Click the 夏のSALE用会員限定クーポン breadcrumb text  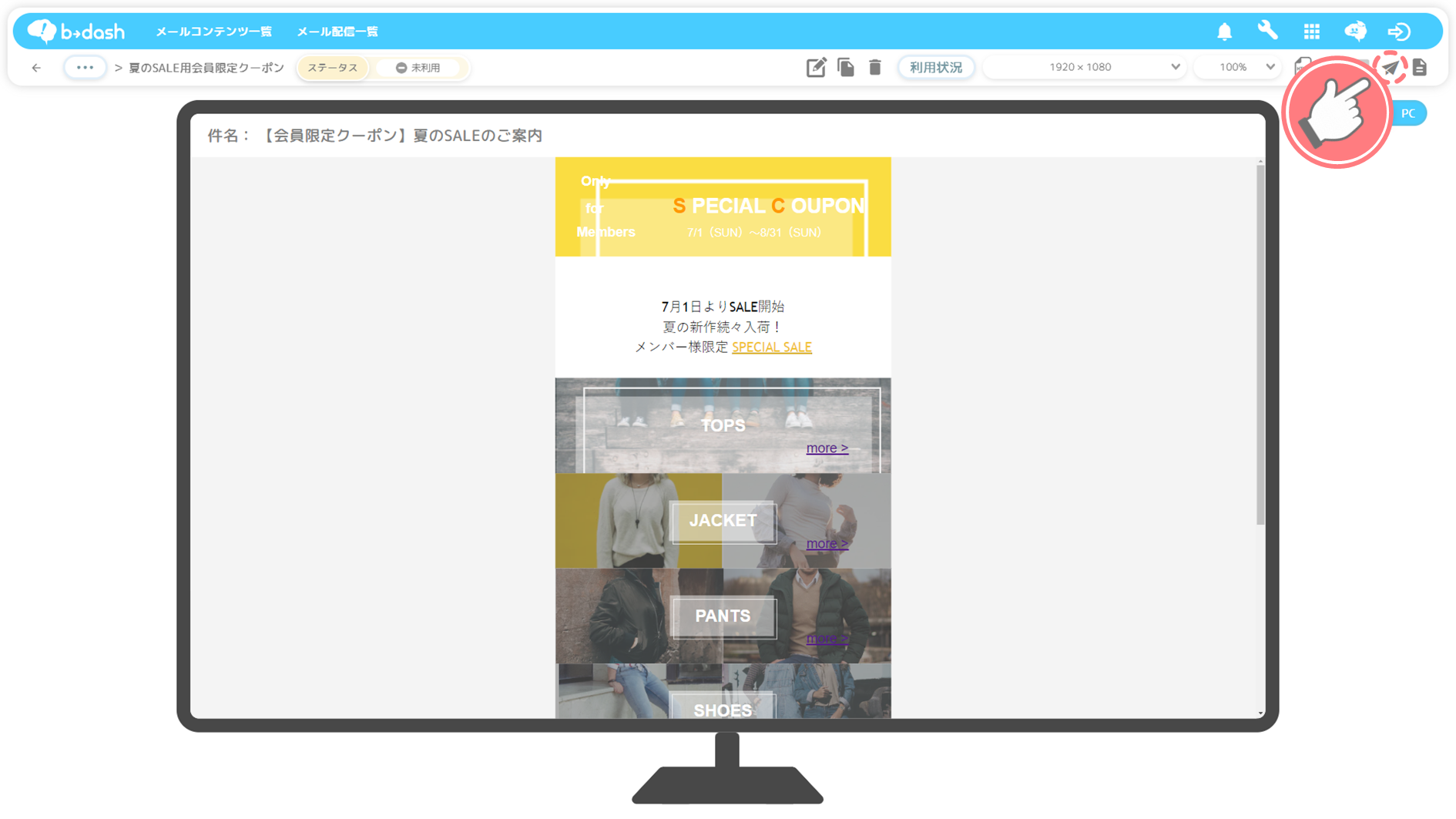click(206, 68)
